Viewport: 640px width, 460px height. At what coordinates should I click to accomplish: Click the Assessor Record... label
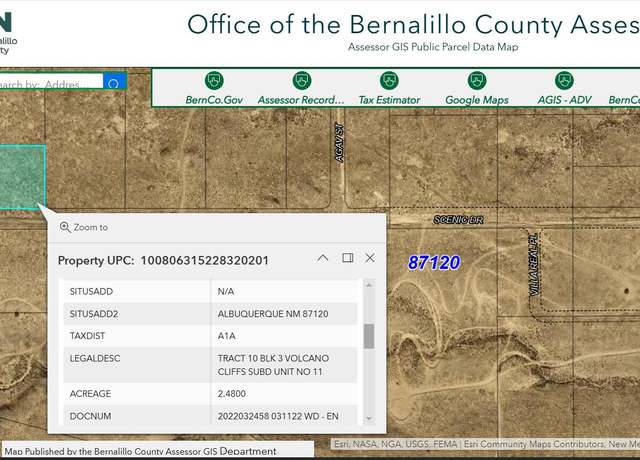[x=301, y=100]
